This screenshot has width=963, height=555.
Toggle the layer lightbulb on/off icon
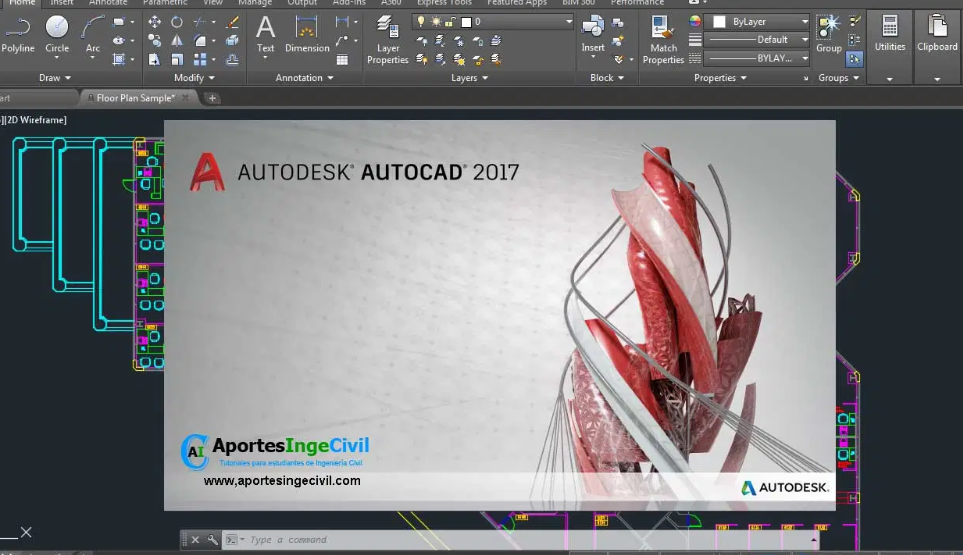click(x=421, y=21)
